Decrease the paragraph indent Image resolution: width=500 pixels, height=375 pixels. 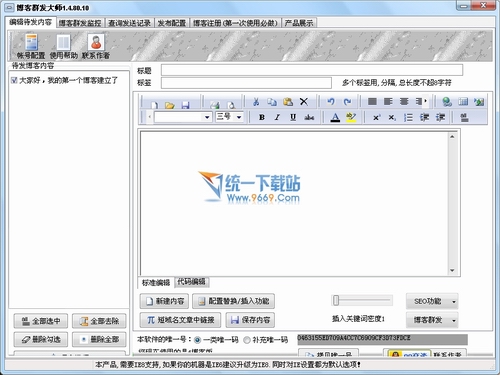pyautogui.click(x=424, y=117)
